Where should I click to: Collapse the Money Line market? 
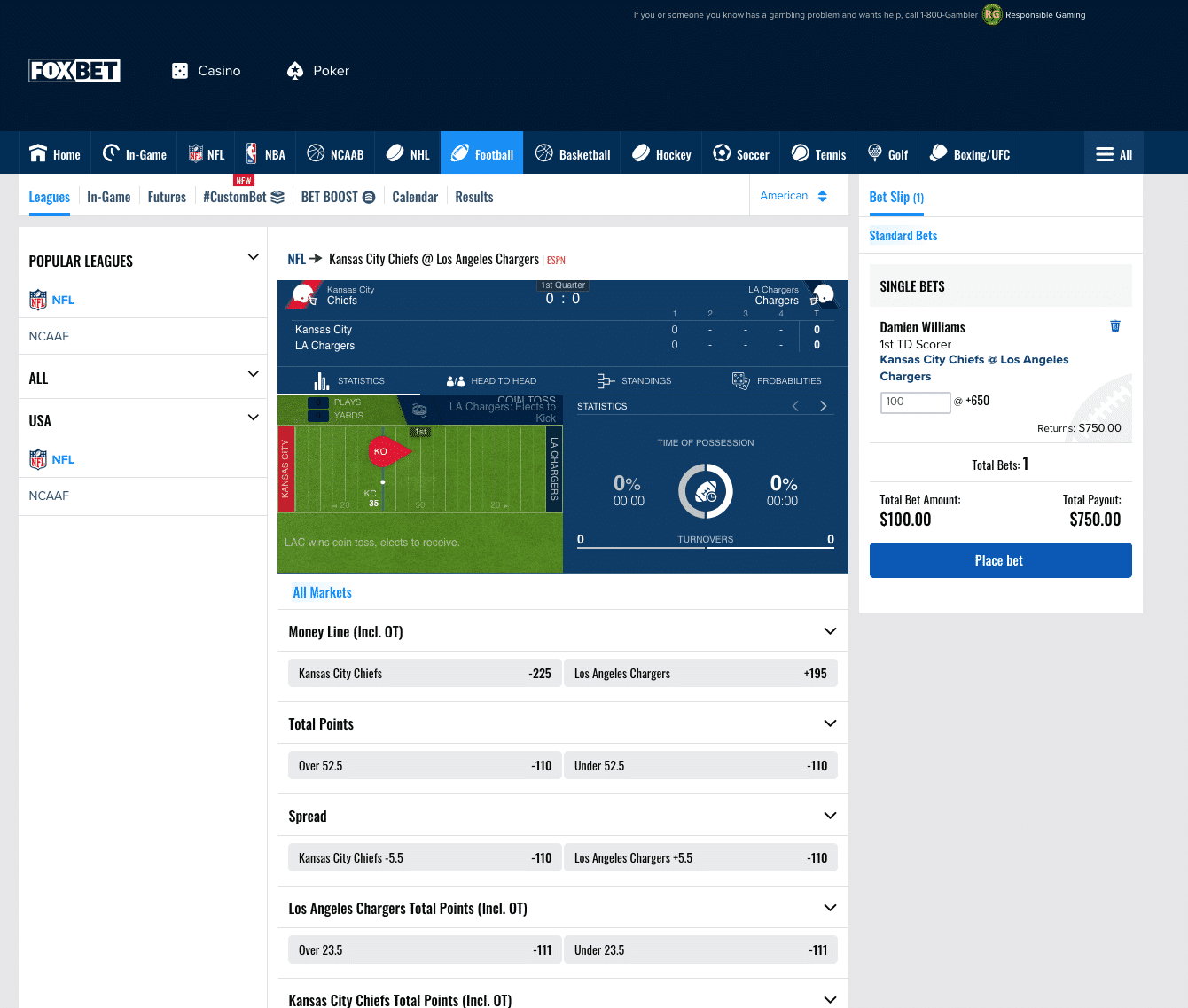click(x=830, y=631)
